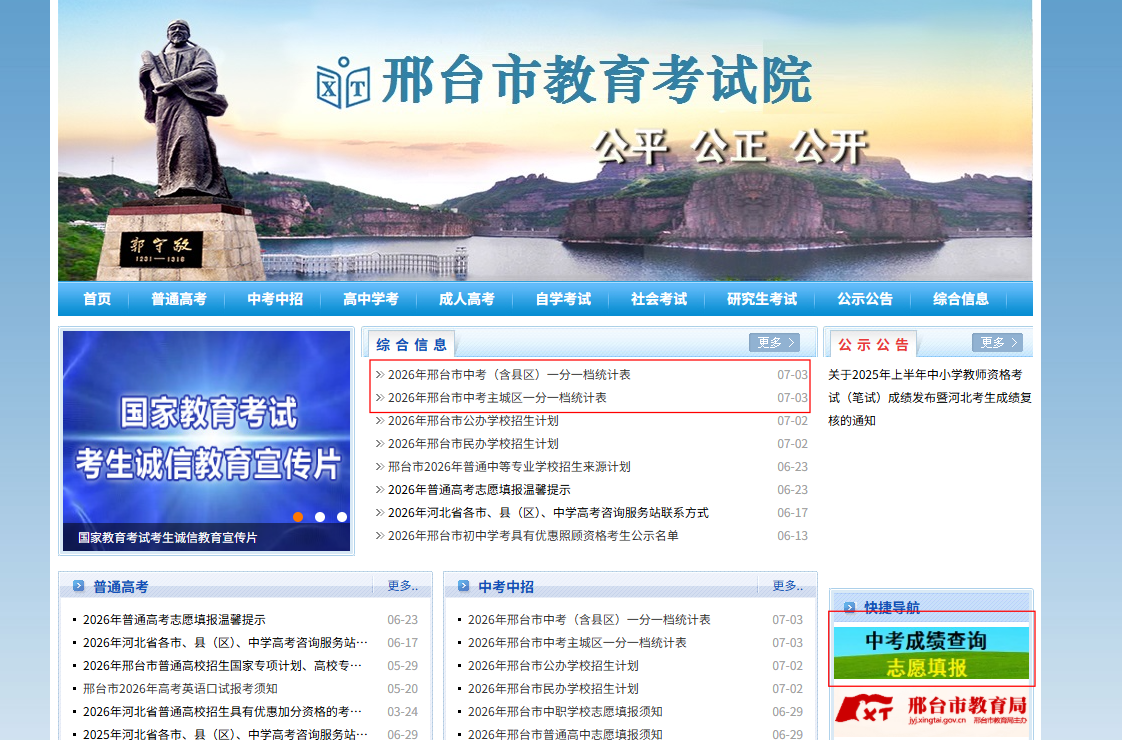Open the 邢台市教育局 logo banner
Image resolution: width=1122 pixels, height=740 pixels.
(x=932, y=709)
